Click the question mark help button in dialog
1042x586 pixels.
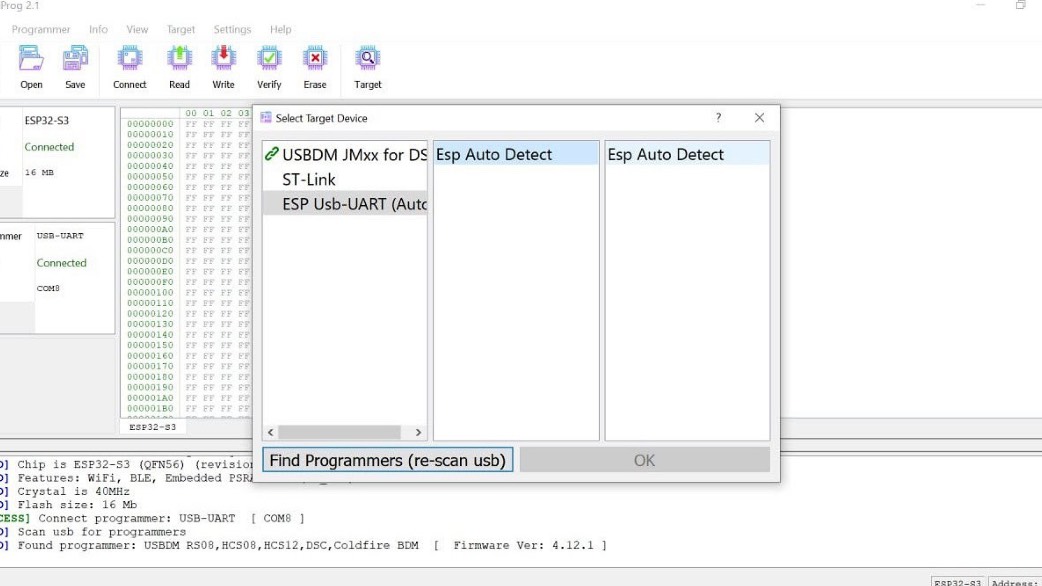tap(718, 118)
